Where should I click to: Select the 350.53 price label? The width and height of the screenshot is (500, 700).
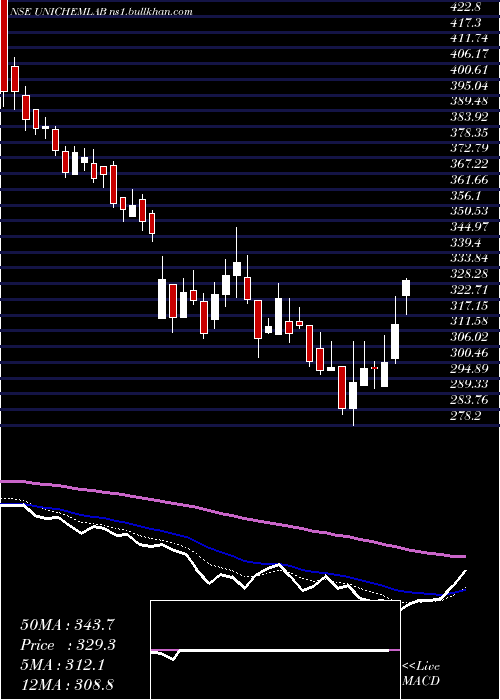(470, 211)
